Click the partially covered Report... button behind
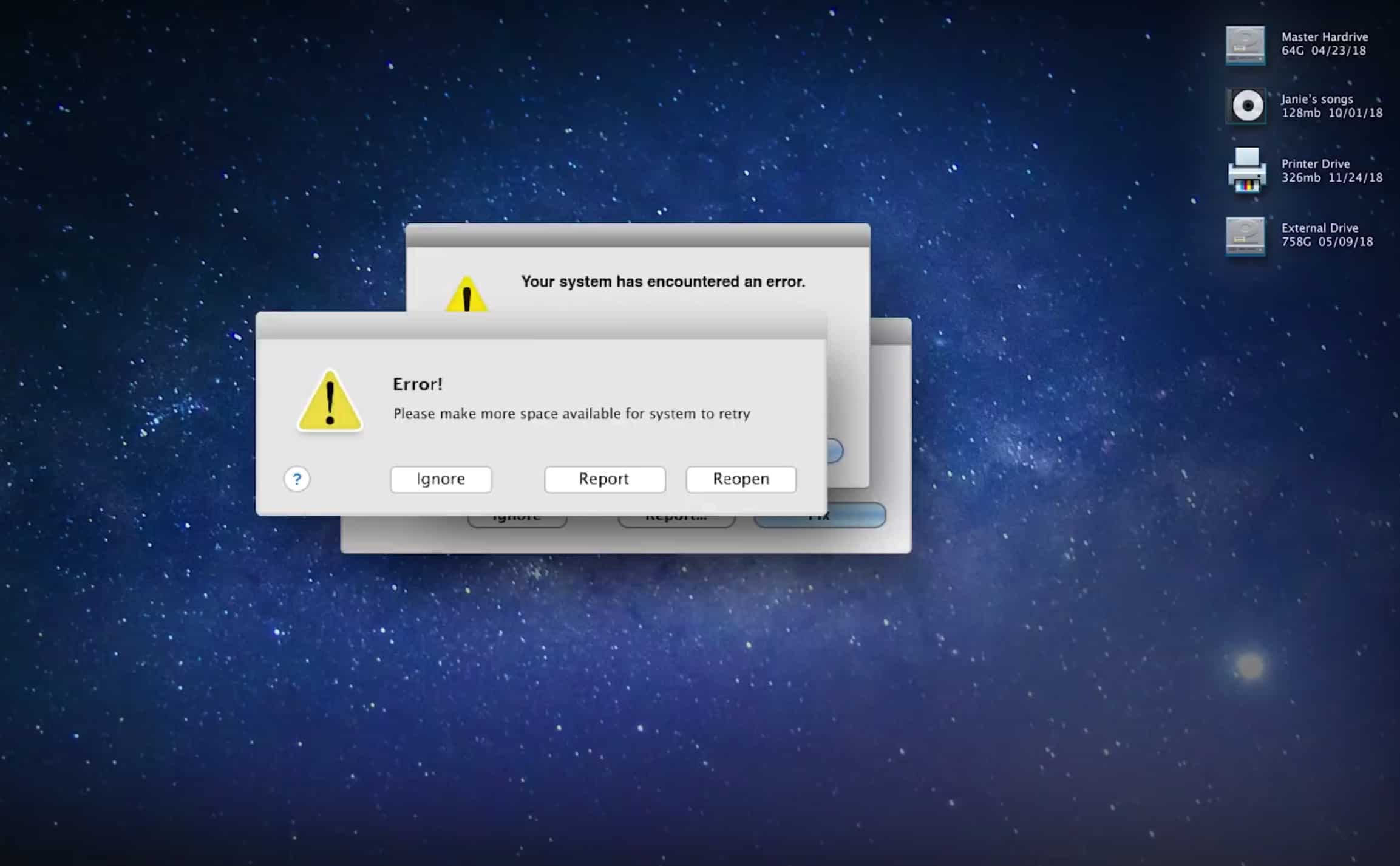This screenshot has width=1400, height=866. click(x=676, y=521)
